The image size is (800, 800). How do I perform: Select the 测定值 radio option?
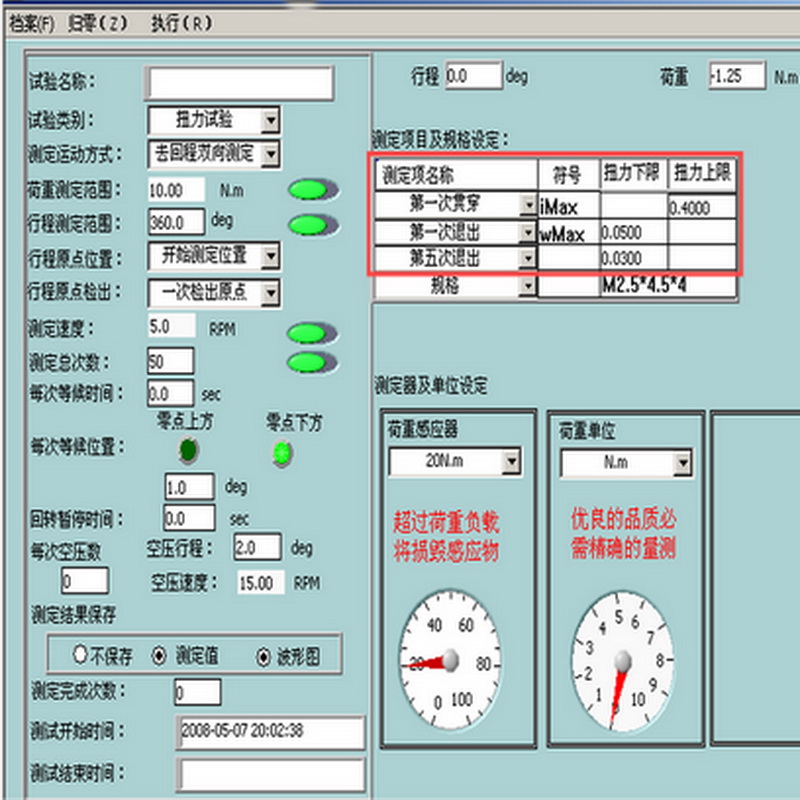pyautogui.click(x=158, y=656)
